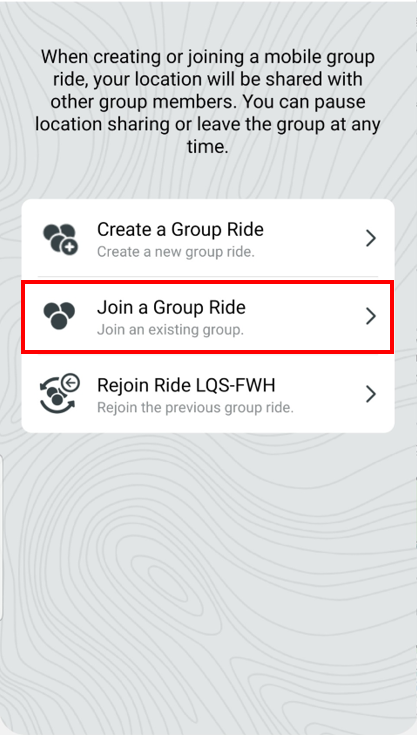Tap the blank space inside the Create a Group Ride row
The image size is (417, 735).
[314, 238]
